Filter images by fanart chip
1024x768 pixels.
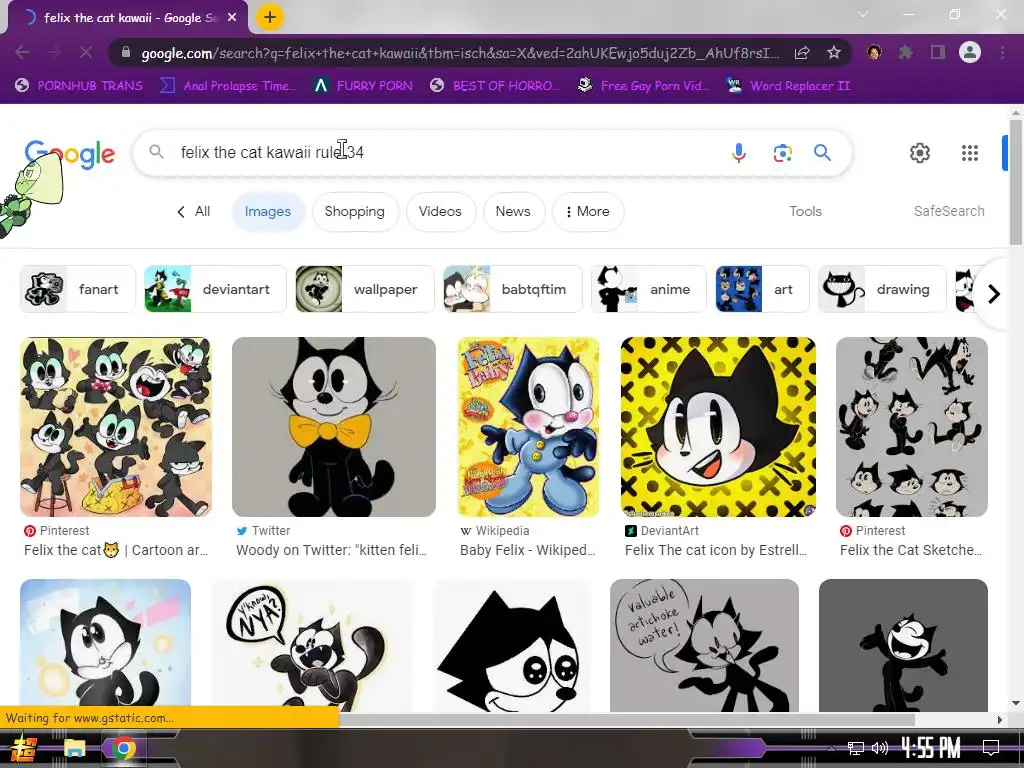(x=78, y=289)
